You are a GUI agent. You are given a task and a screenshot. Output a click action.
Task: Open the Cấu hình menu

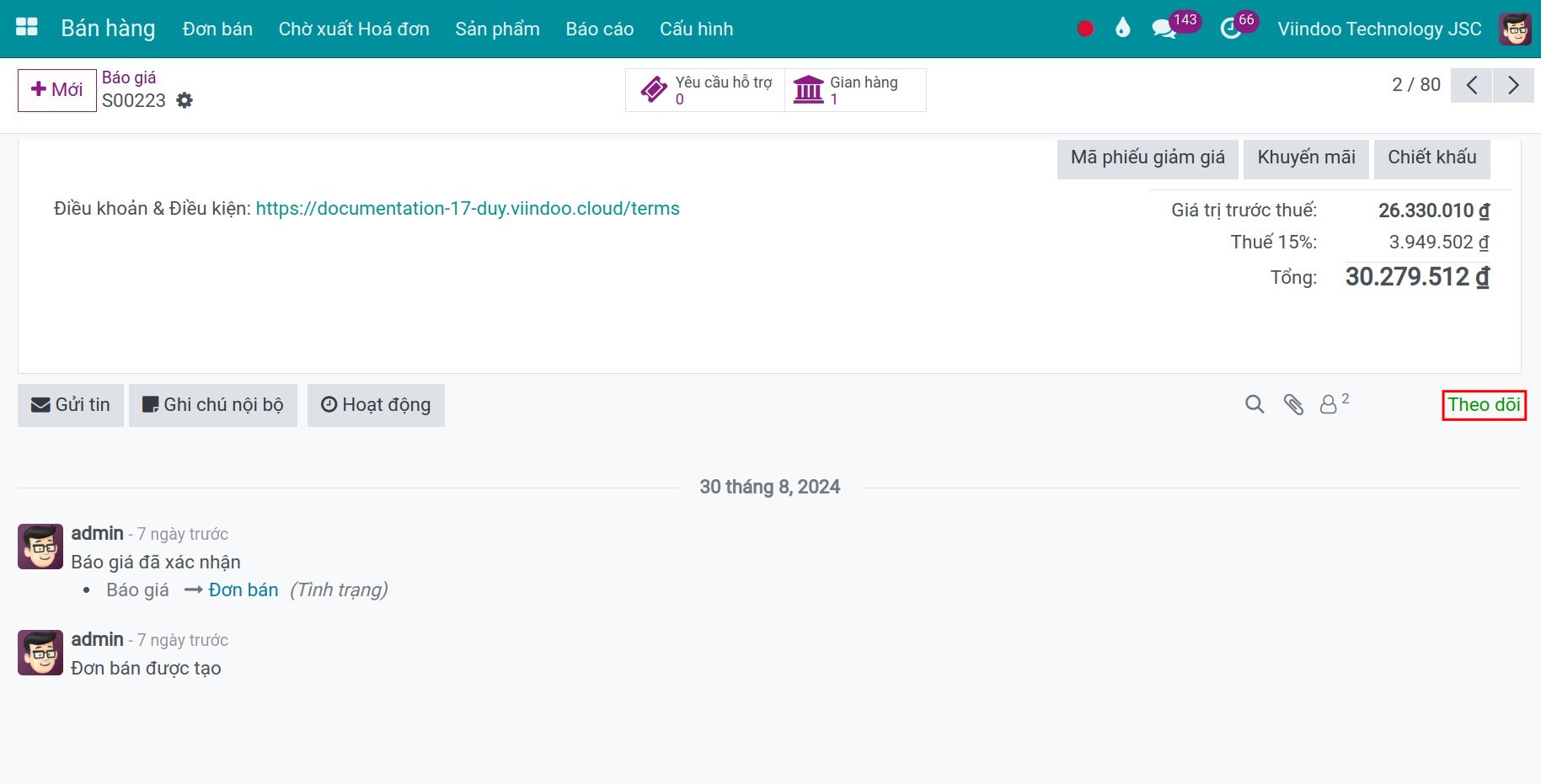tap(697, 29)
